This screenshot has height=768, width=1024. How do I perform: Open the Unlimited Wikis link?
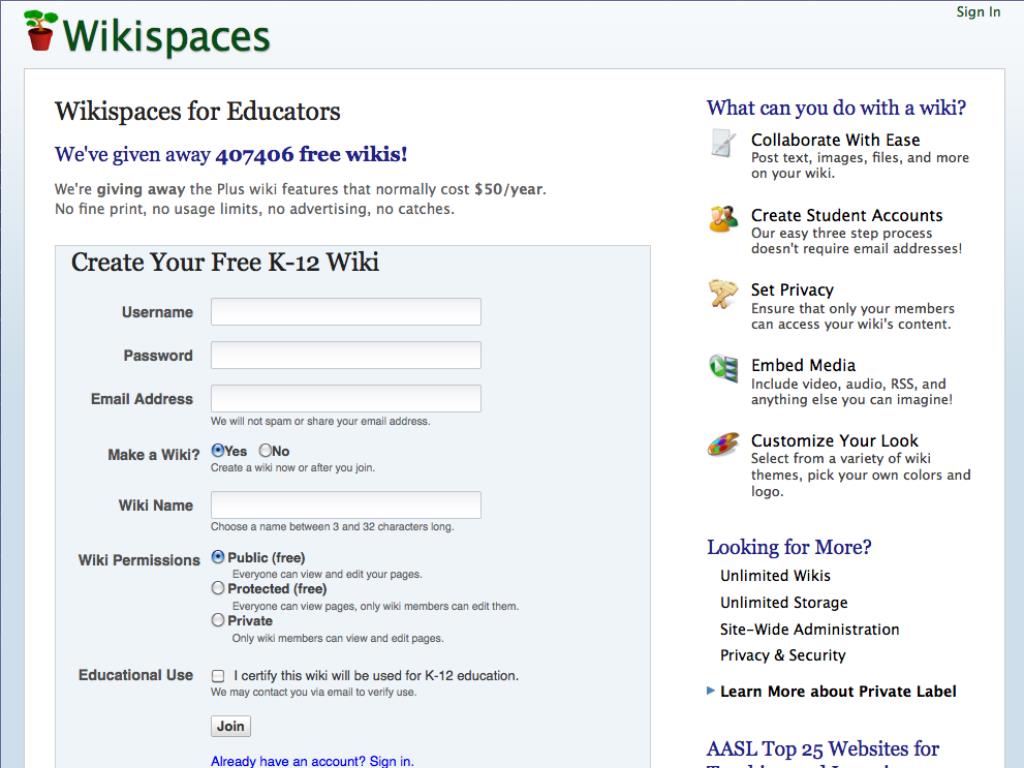[x=775, y=575]
